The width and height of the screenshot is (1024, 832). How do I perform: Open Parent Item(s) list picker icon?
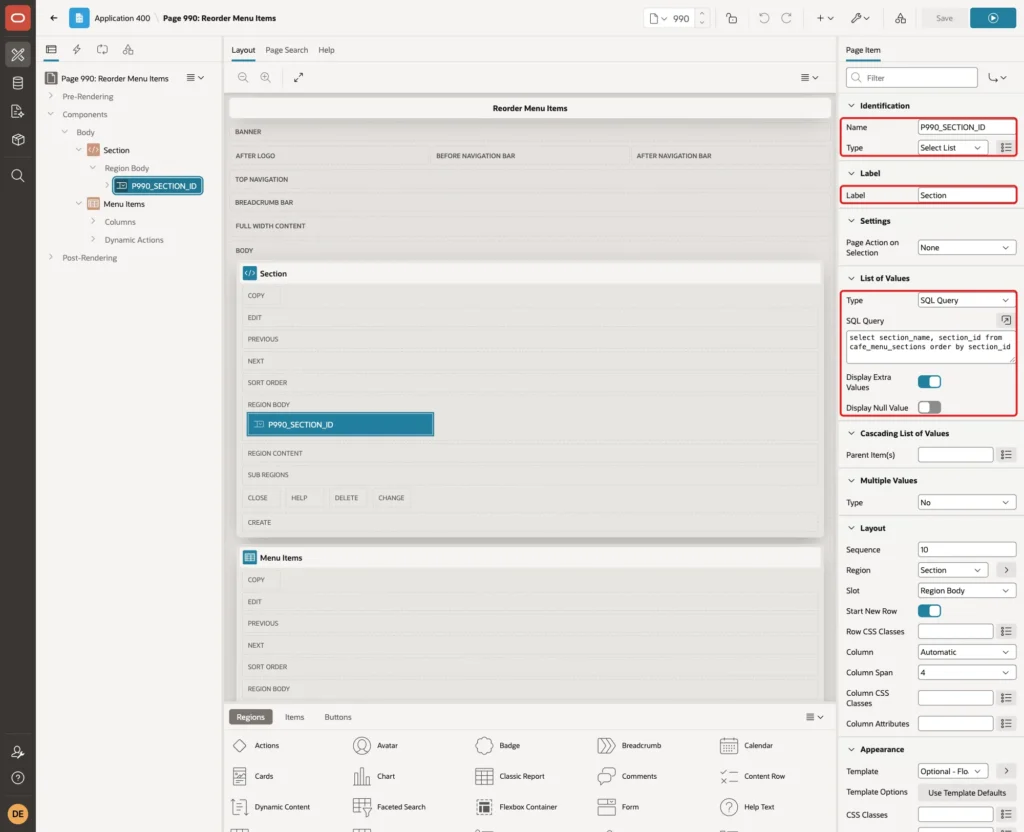click(1006, 455)
